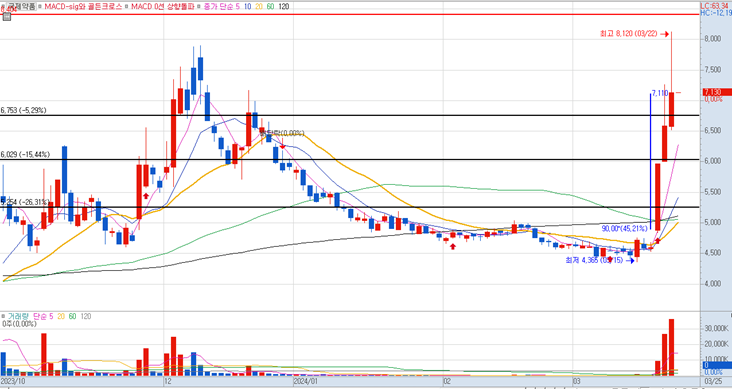Screen dimensions: 732x389
Task: Click the 국제약품 stock name label
Action: (x=20, y=6)
